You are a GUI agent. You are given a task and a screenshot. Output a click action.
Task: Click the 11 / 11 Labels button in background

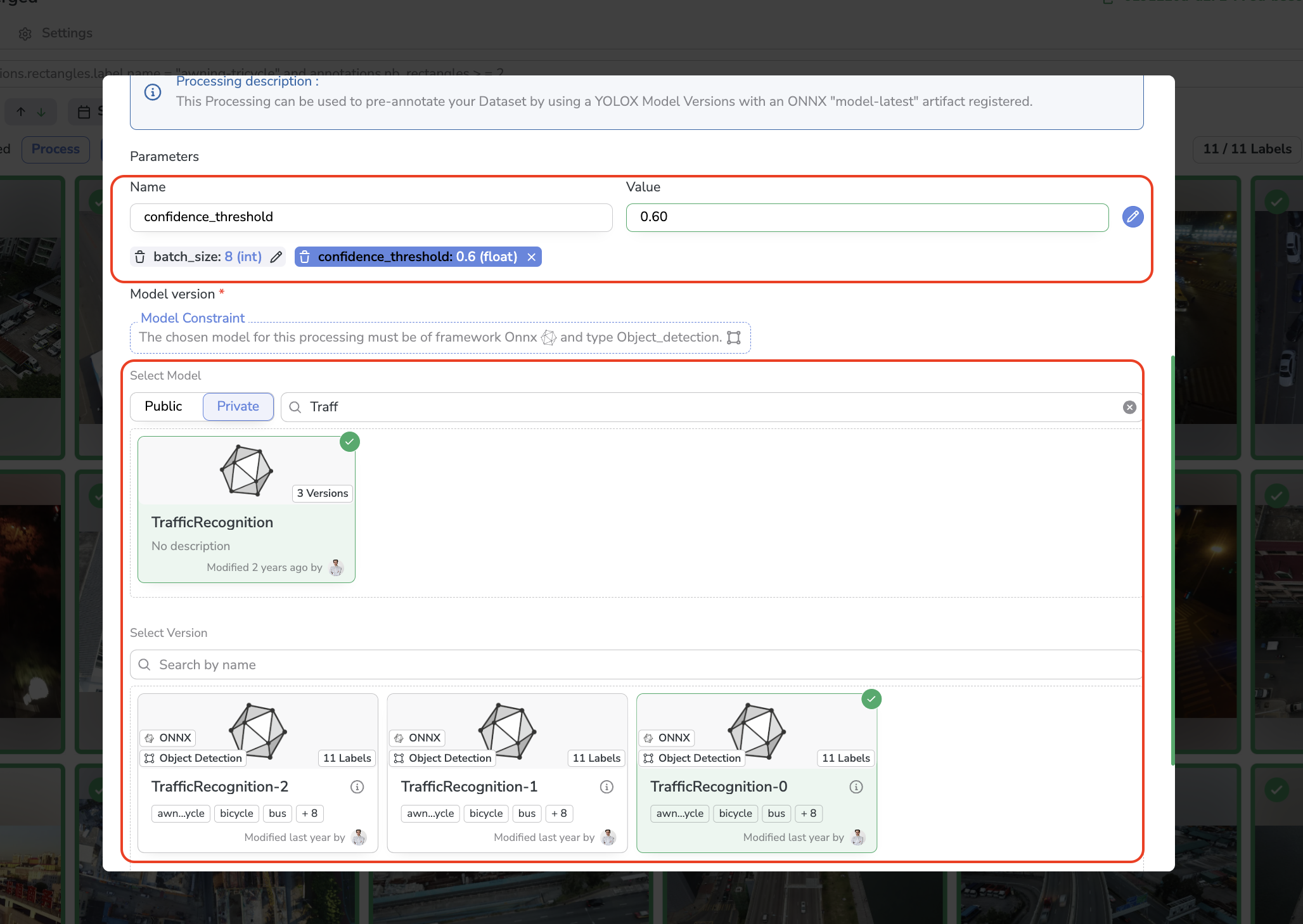[x=1247, y=149]
